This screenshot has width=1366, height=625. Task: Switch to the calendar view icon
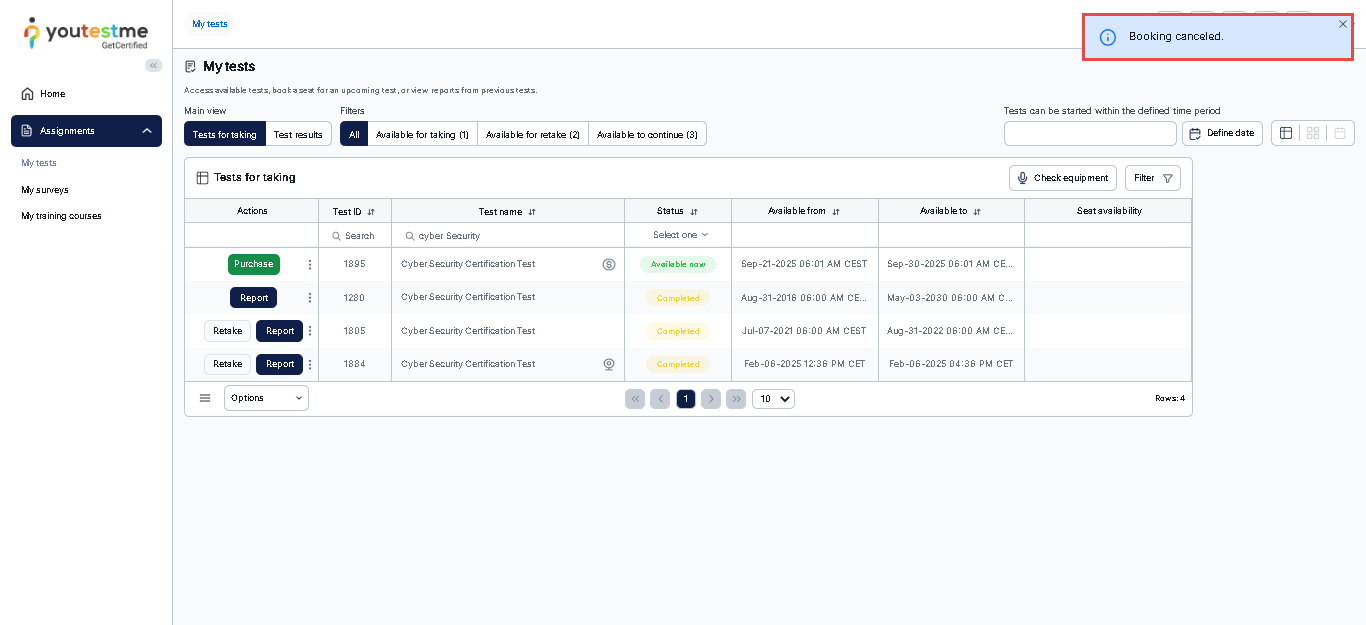point(1340,133)
